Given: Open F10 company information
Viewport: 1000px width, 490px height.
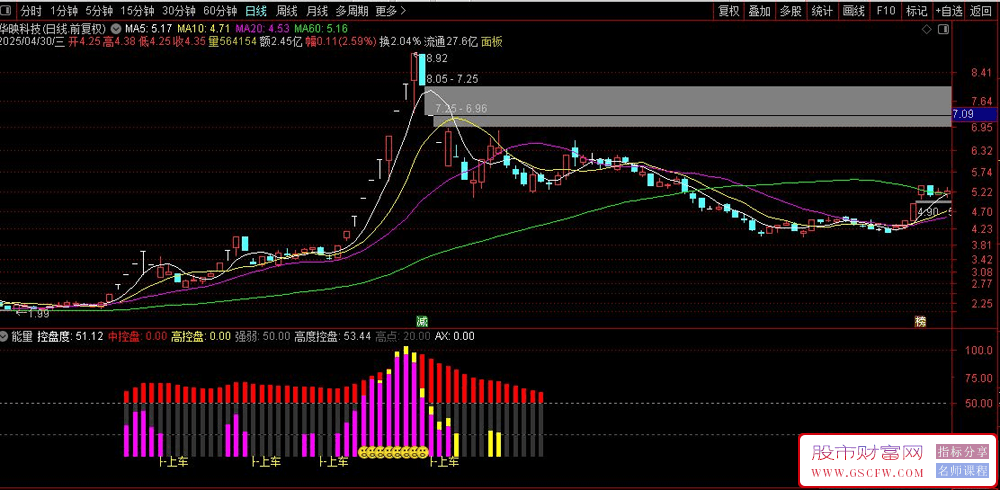Looking at the screenshot, I should click(886, 10).
